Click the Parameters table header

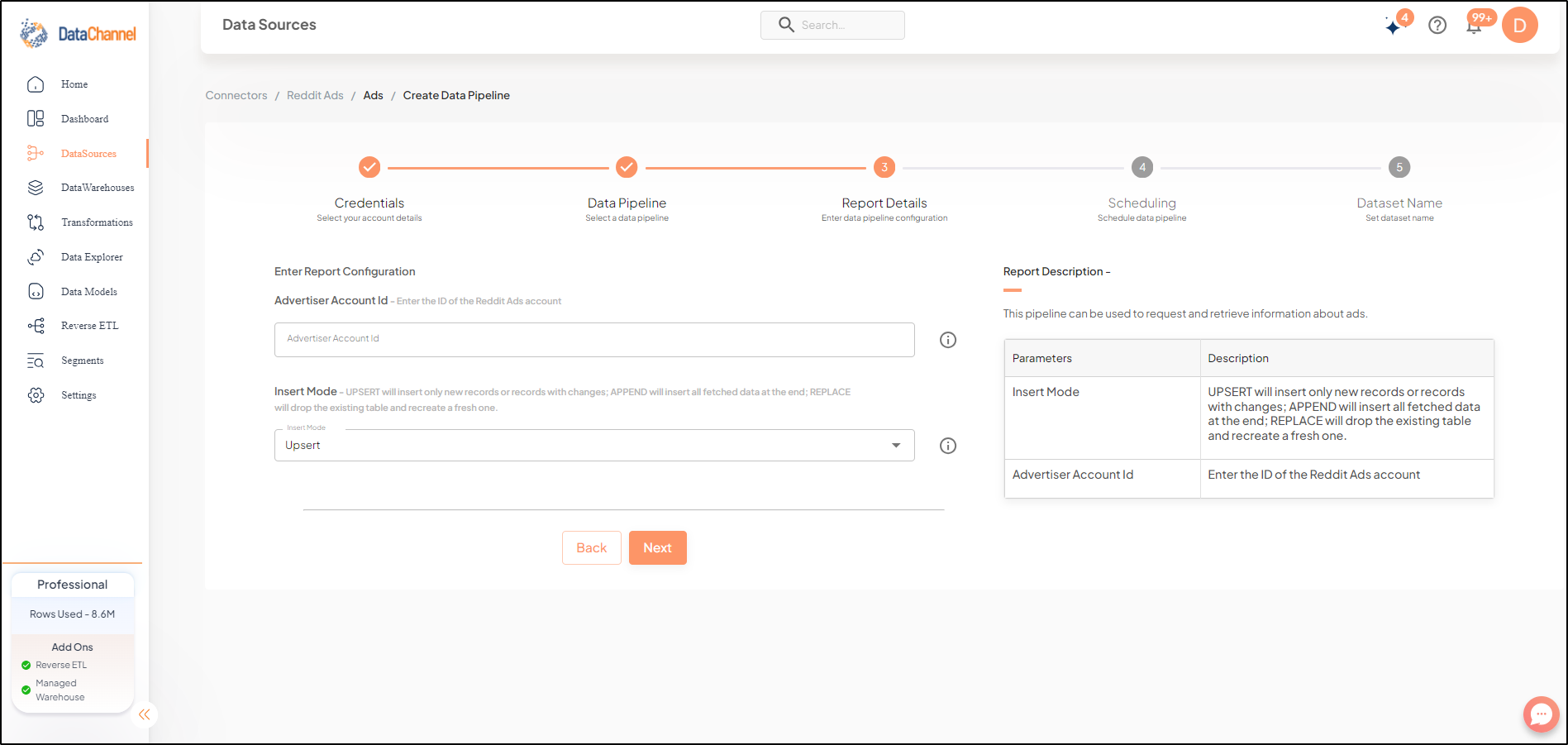pyautogui.click(x=1102, y=358)
